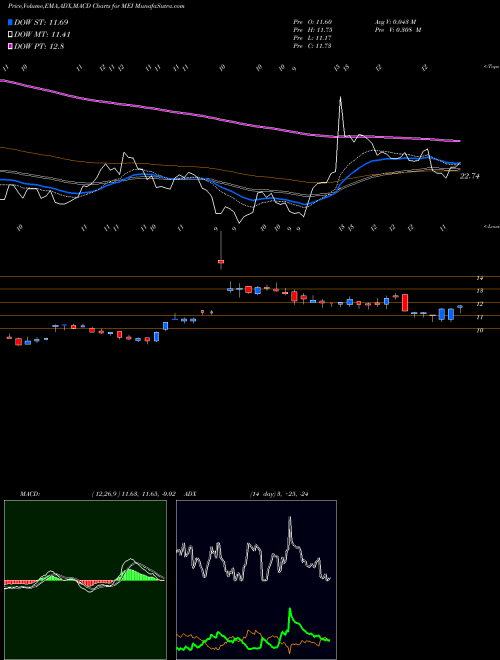
Task: Click the 'Pre C: 11.73' close value
Action: 313,46
